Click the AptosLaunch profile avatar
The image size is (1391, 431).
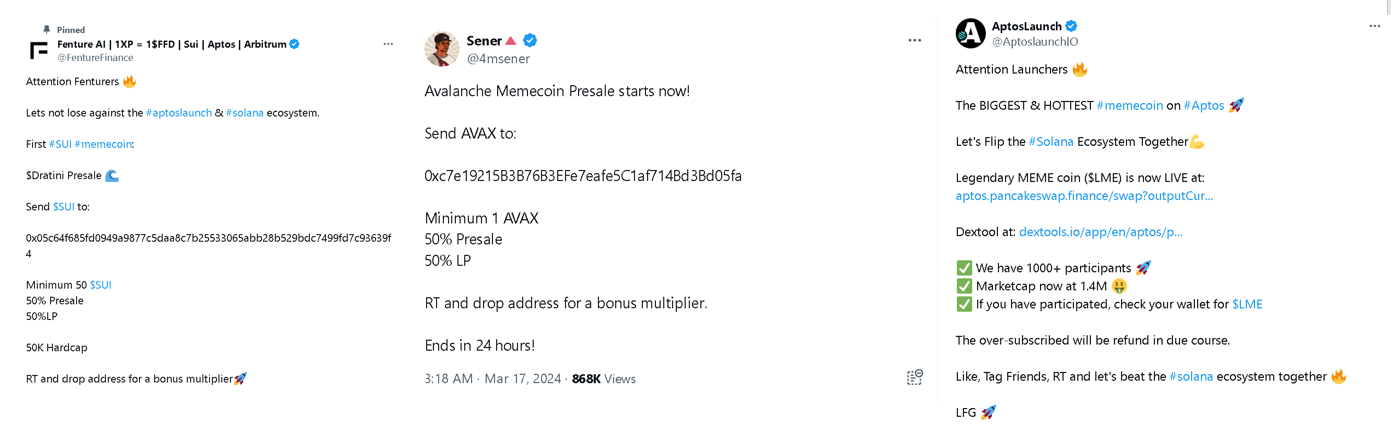pyautogui.click(x=970, y=33)
